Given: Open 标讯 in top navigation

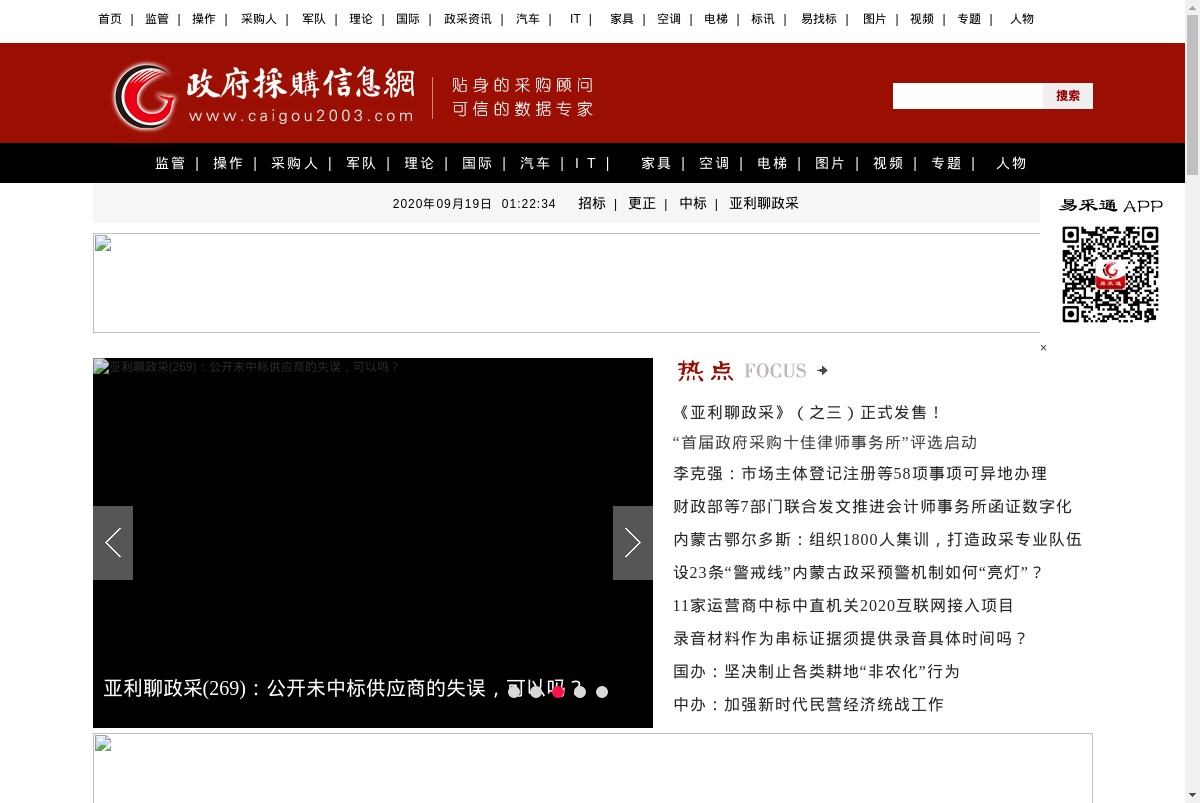Looking at the screenshot, I should [763, 19].
